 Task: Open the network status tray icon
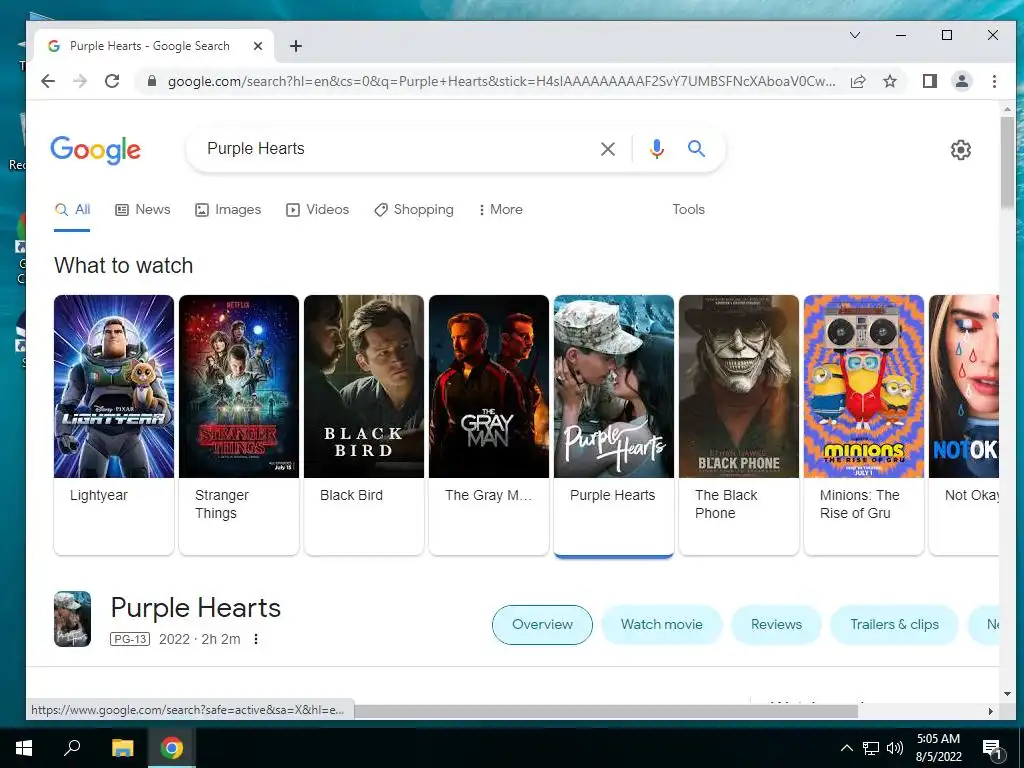click(871, 748)
